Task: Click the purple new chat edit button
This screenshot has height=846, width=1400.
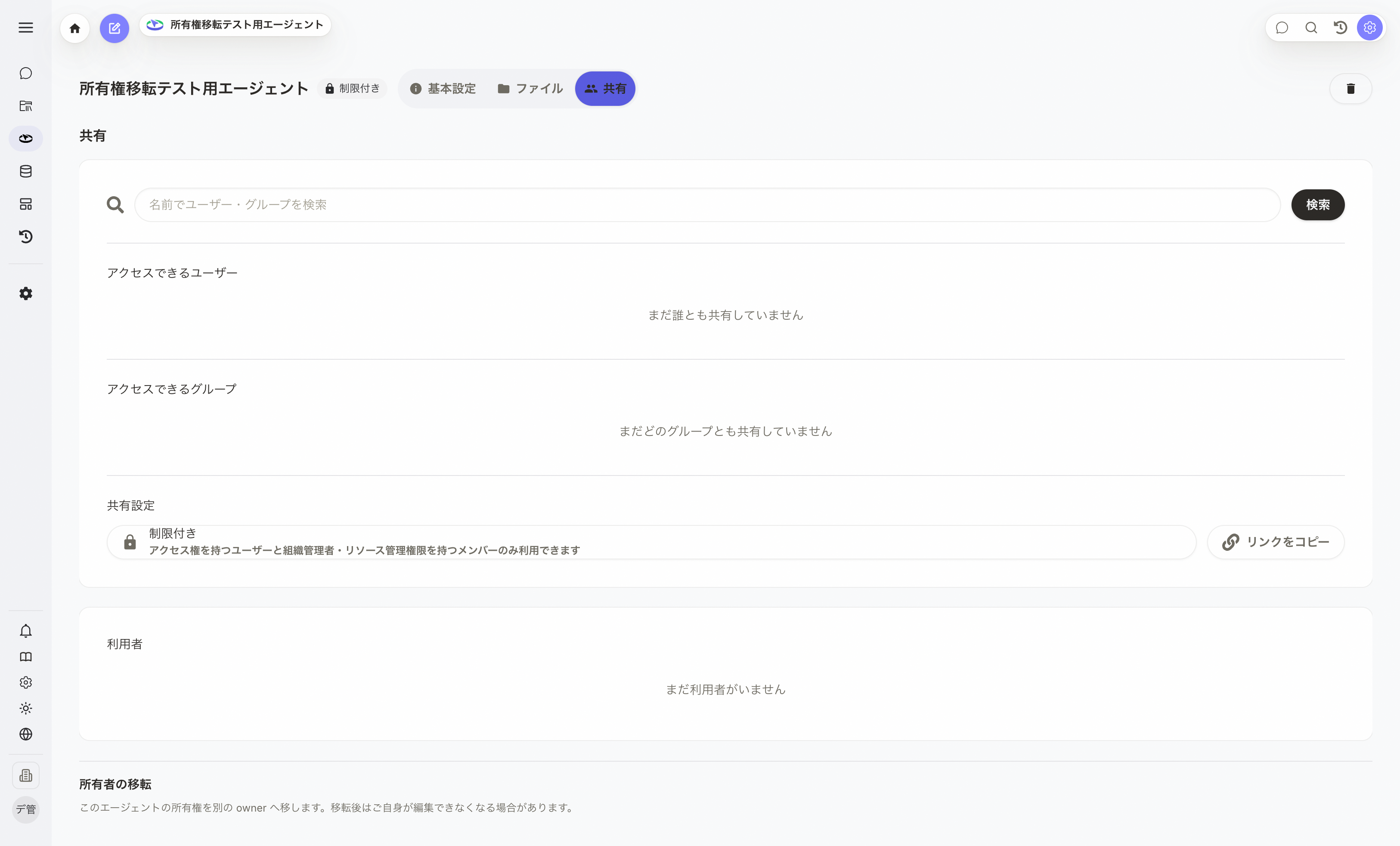Action: (114, 28)
